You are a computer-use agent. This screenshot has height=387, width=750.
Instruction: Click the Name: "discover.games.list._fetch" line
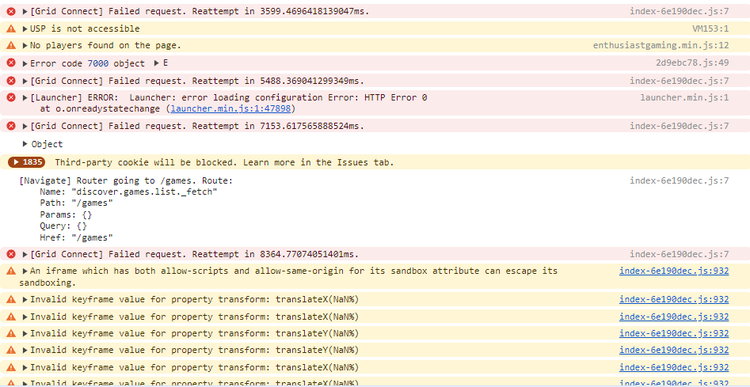point(129,192)
